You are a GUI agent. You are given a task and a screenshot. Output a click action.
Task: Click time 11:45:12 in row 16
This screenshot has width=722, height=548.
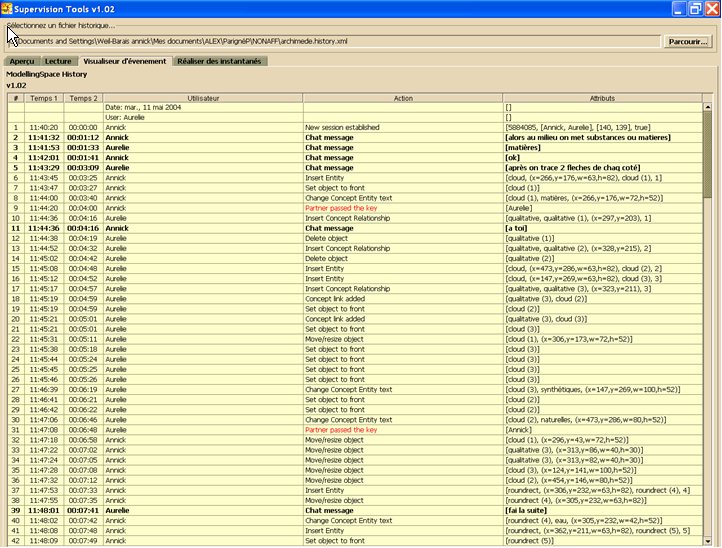44,279
